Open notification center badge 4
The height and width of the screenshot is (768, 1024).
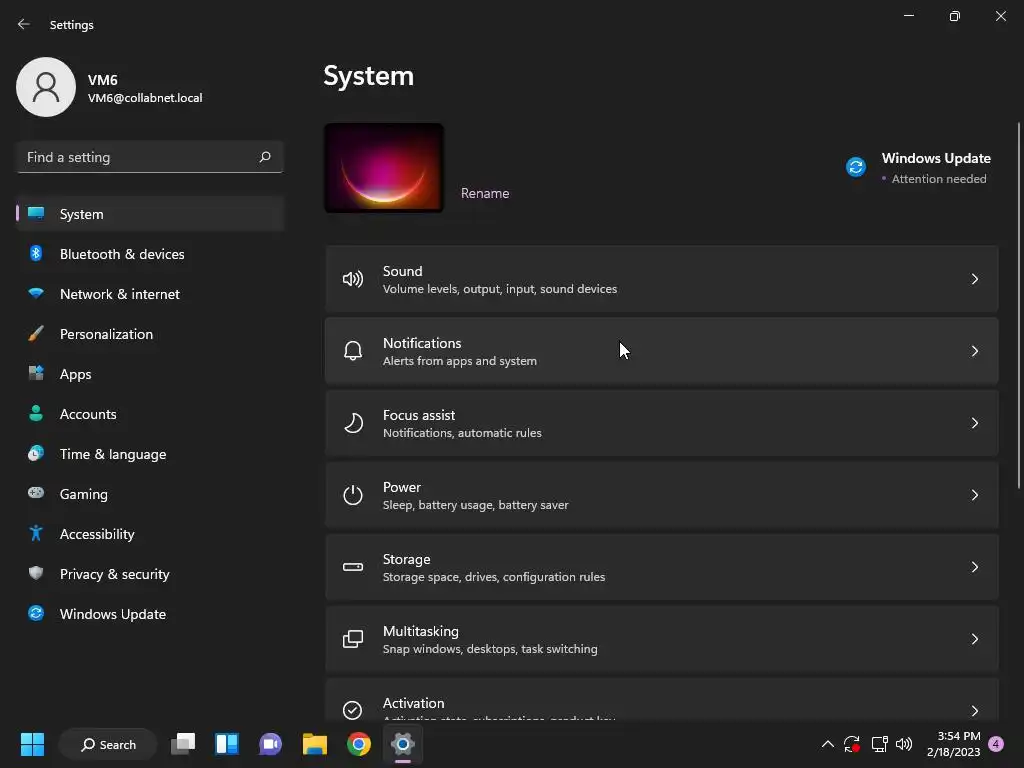coord(996,744)
